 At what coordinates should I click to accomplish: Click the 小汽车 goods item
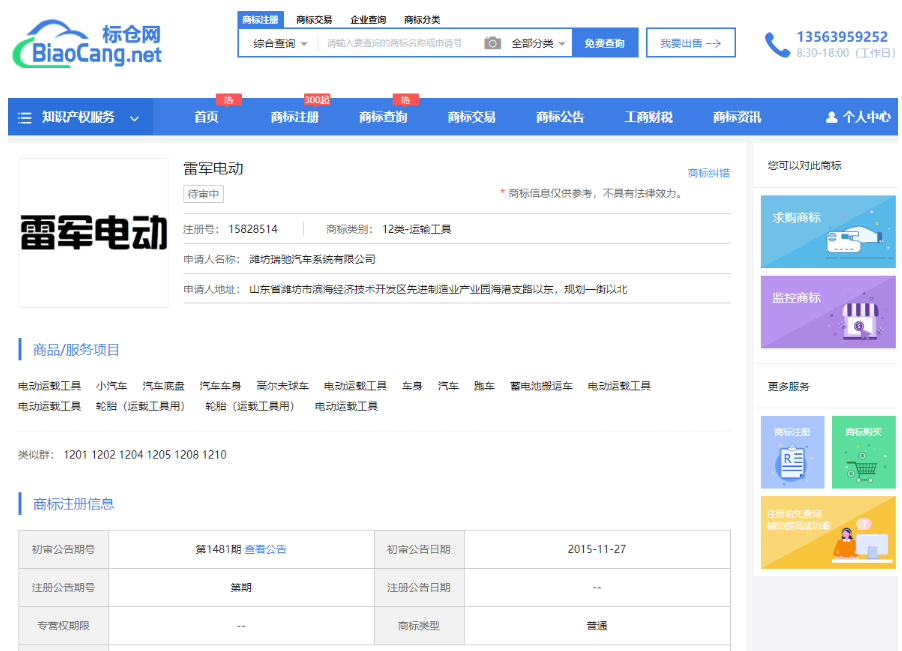click(x=112, y=386)
